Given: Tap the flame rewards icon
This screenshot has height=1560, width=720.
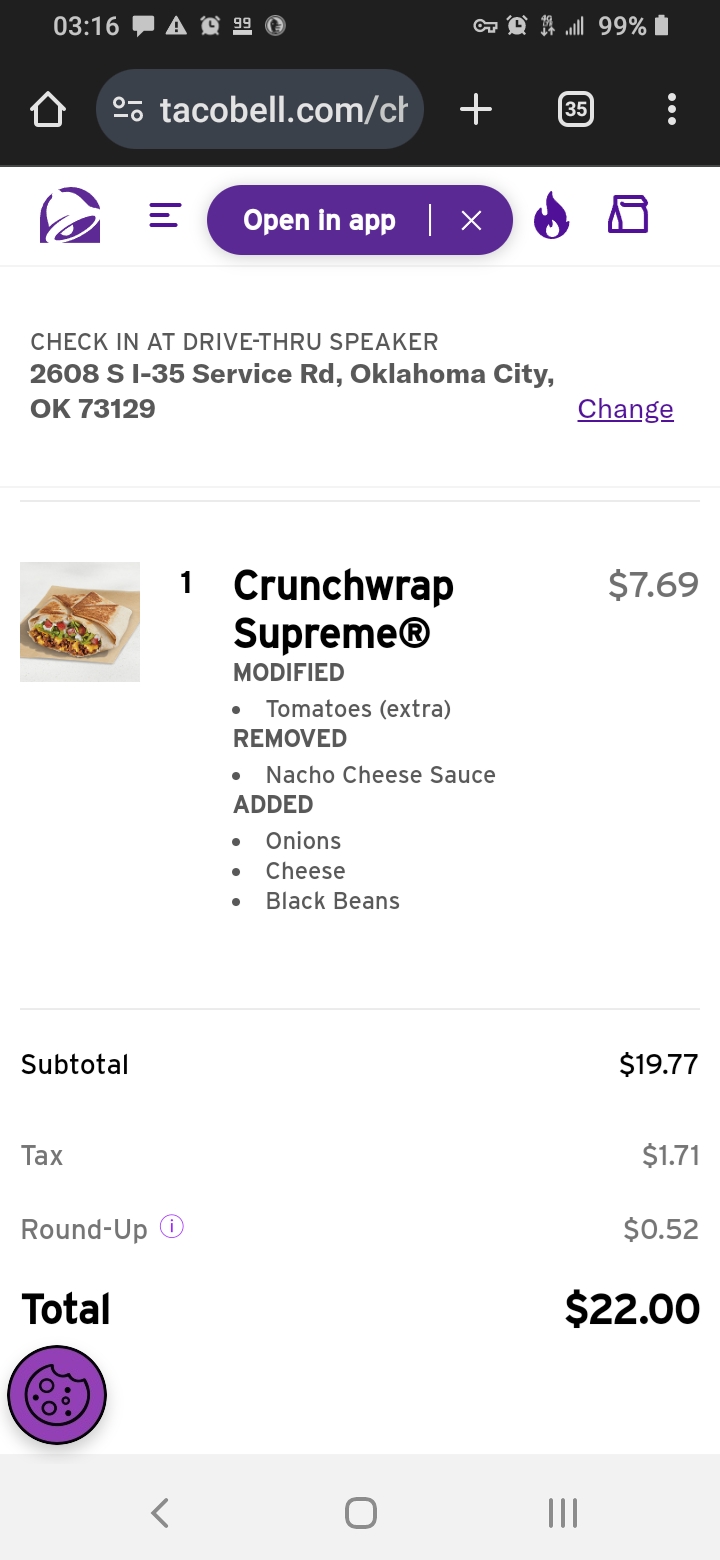Looking at the screenshot, I should click(x=551, y=216).
